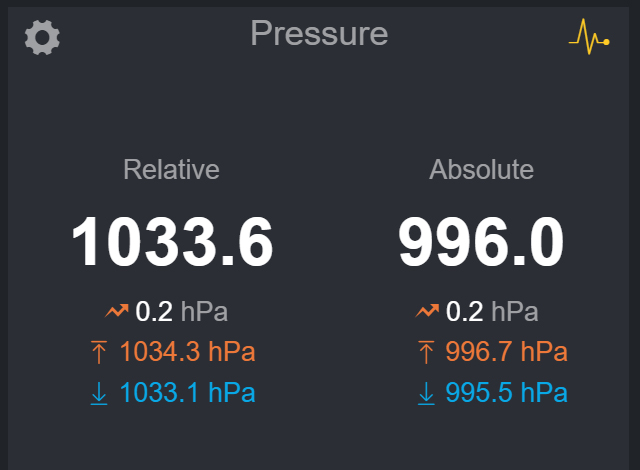640x470 pixels.
Task: Click the relative daily low down-arrow icon
Action: (x=99, y=393)
